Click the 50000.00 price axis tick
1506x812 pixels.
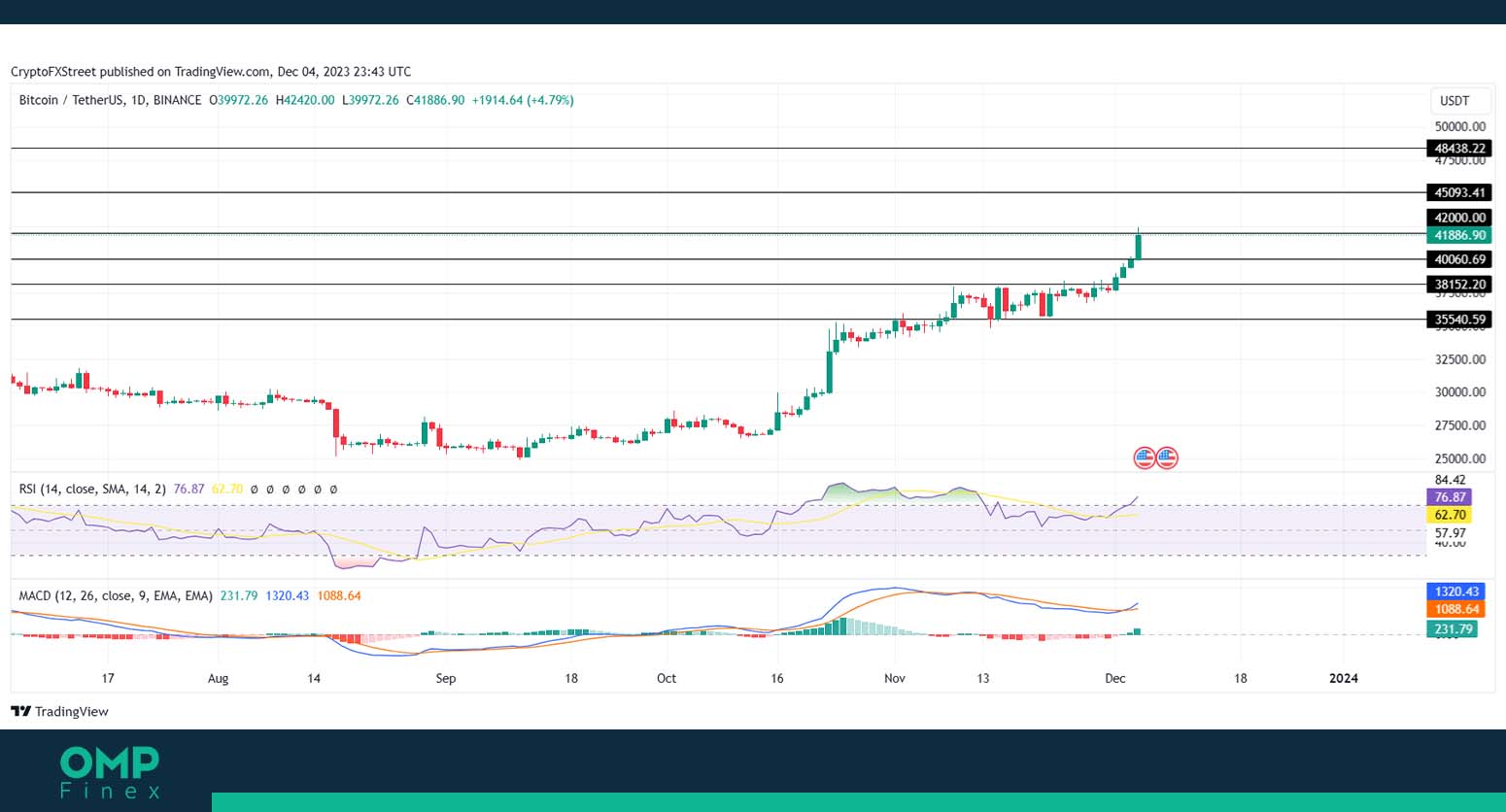[1460, 126]
